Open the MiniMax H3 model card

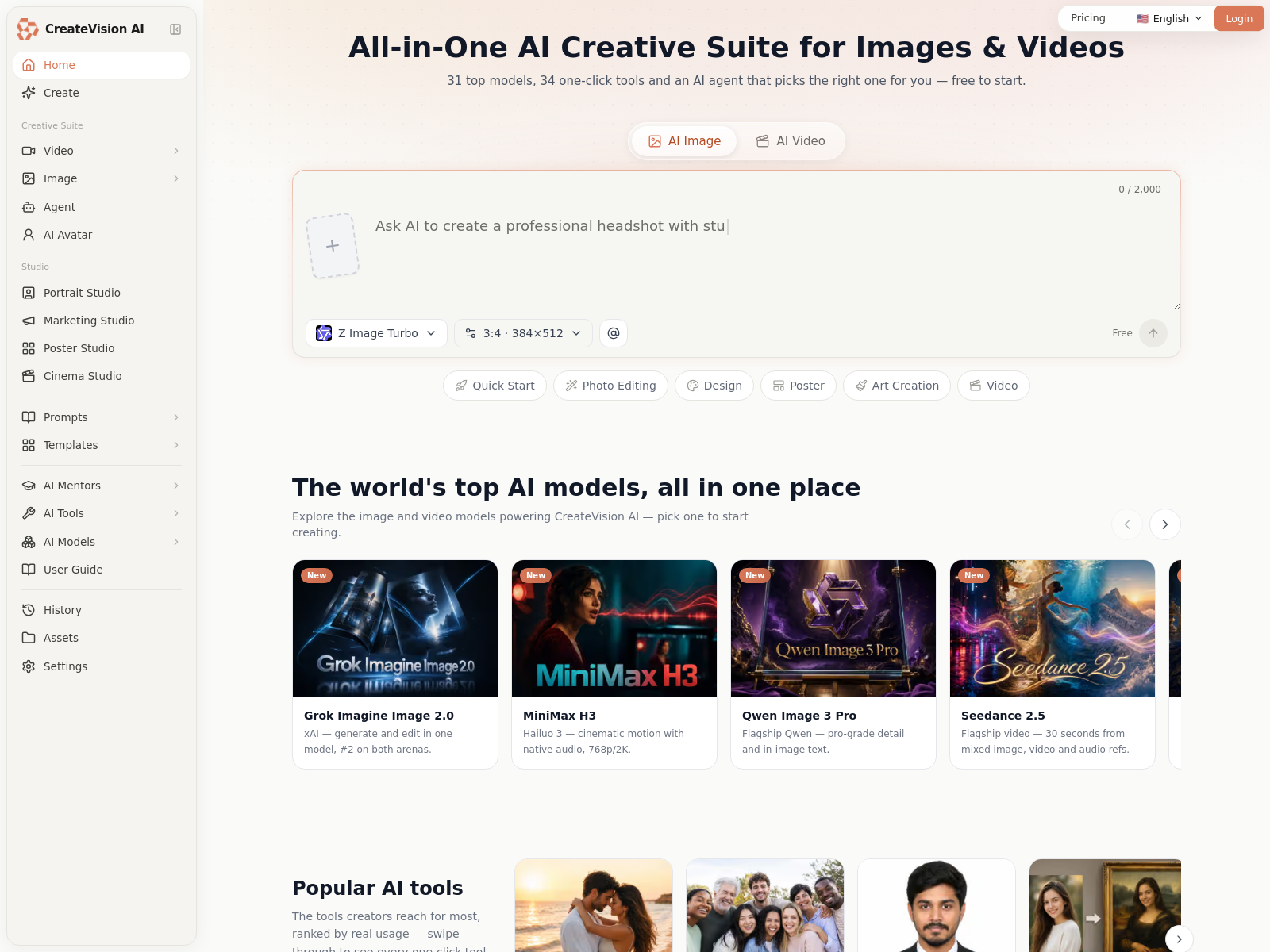(614, 665)
